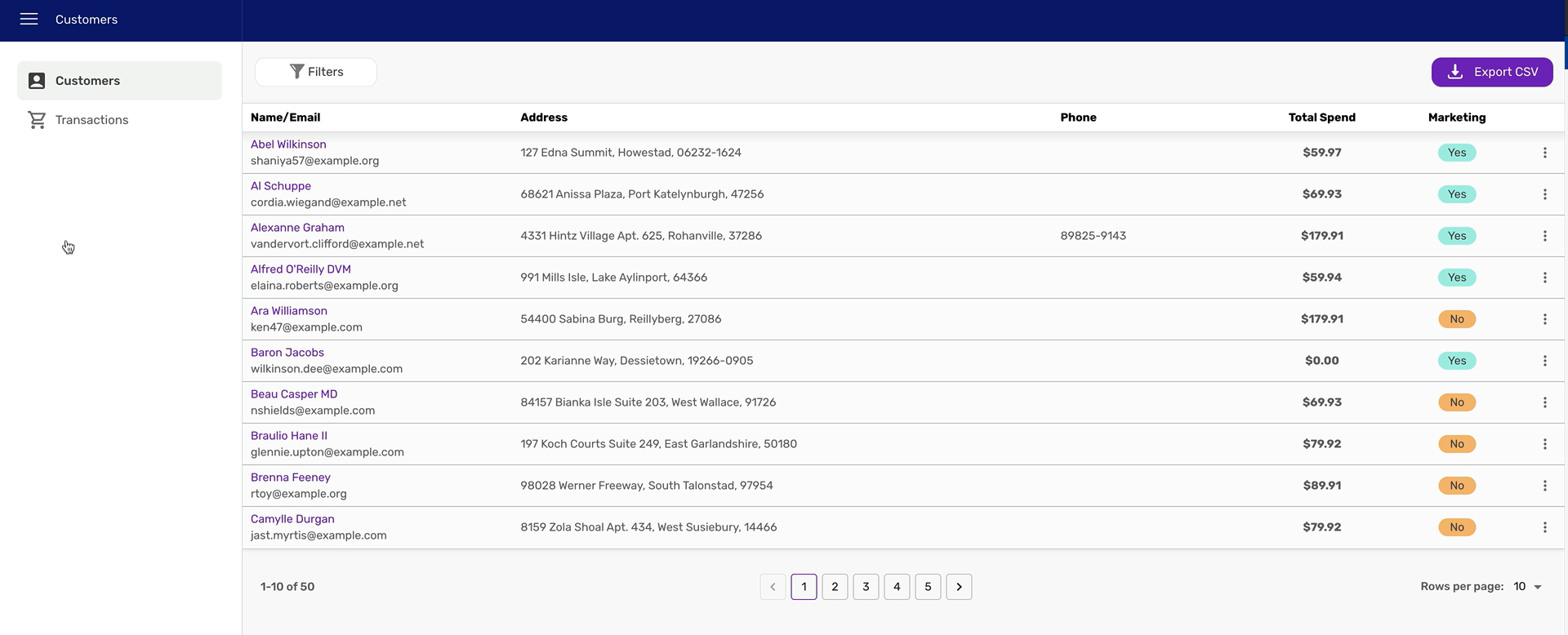Click the previous page chevron
Screen dimensions: 1568x635
pyautogui.click(x=773, y=587)
